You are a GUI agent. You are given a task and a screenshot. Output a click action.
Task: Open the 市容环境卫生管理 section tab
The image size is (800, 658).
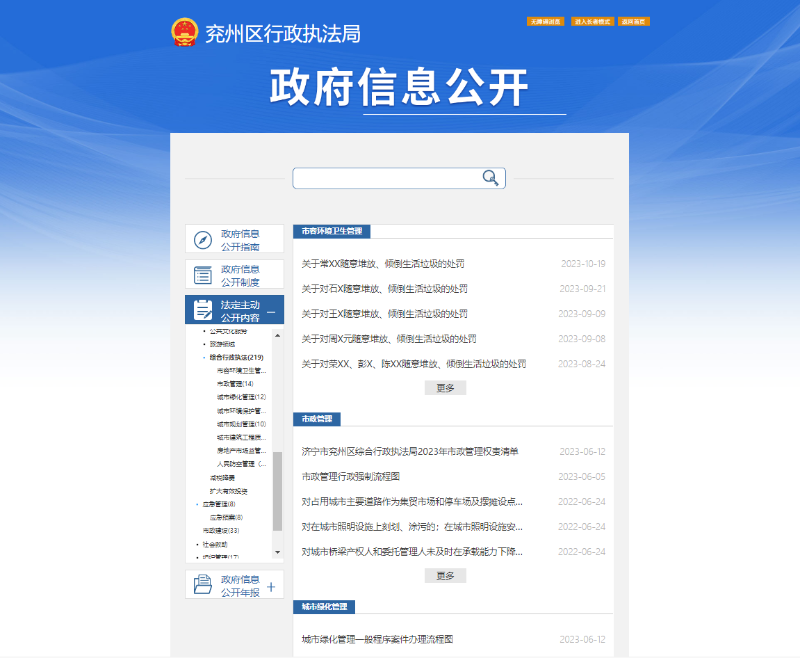click(x=332, y=231)
